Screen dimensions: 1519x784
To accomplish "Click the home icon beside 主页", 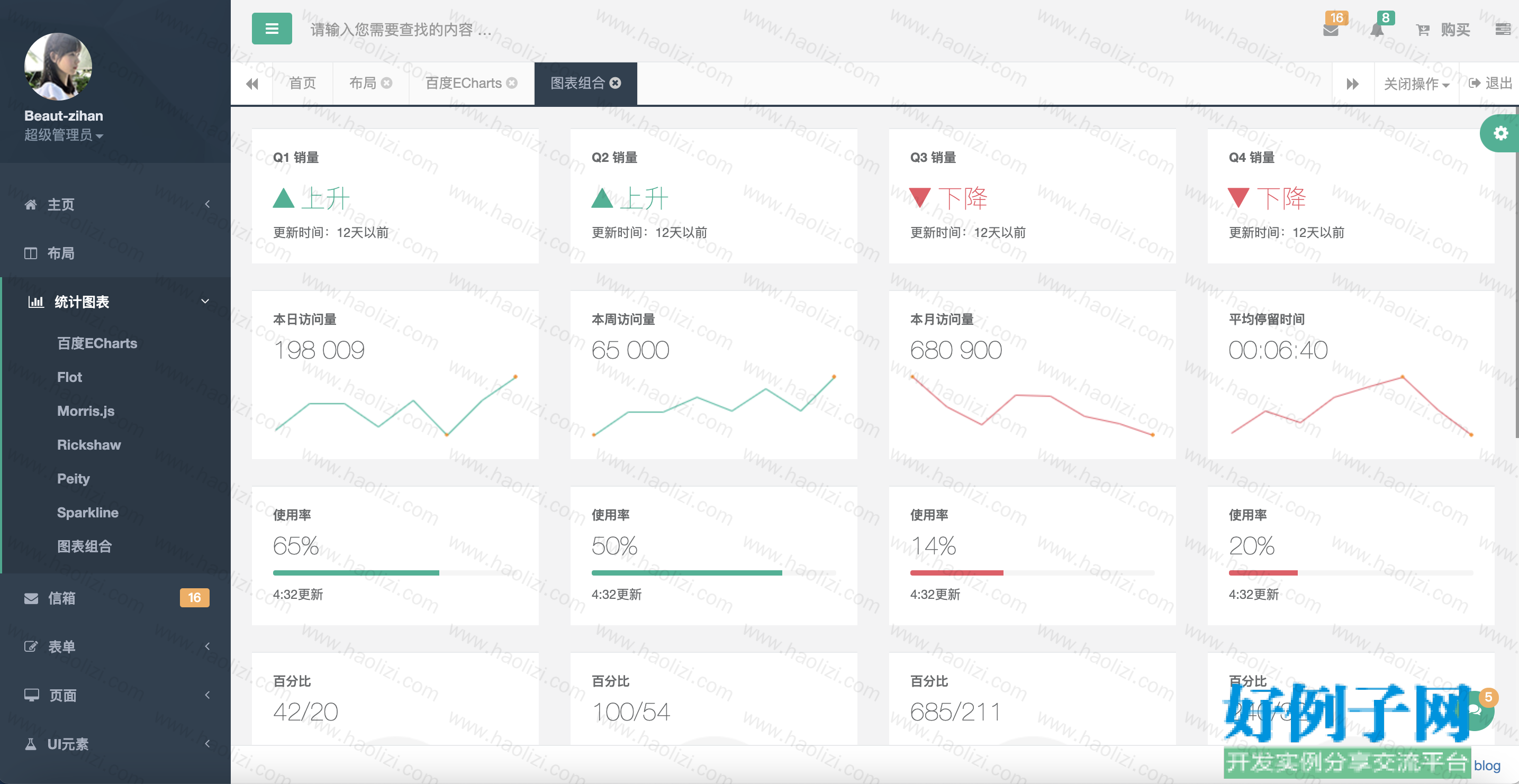I will click(x=31, y=205).
